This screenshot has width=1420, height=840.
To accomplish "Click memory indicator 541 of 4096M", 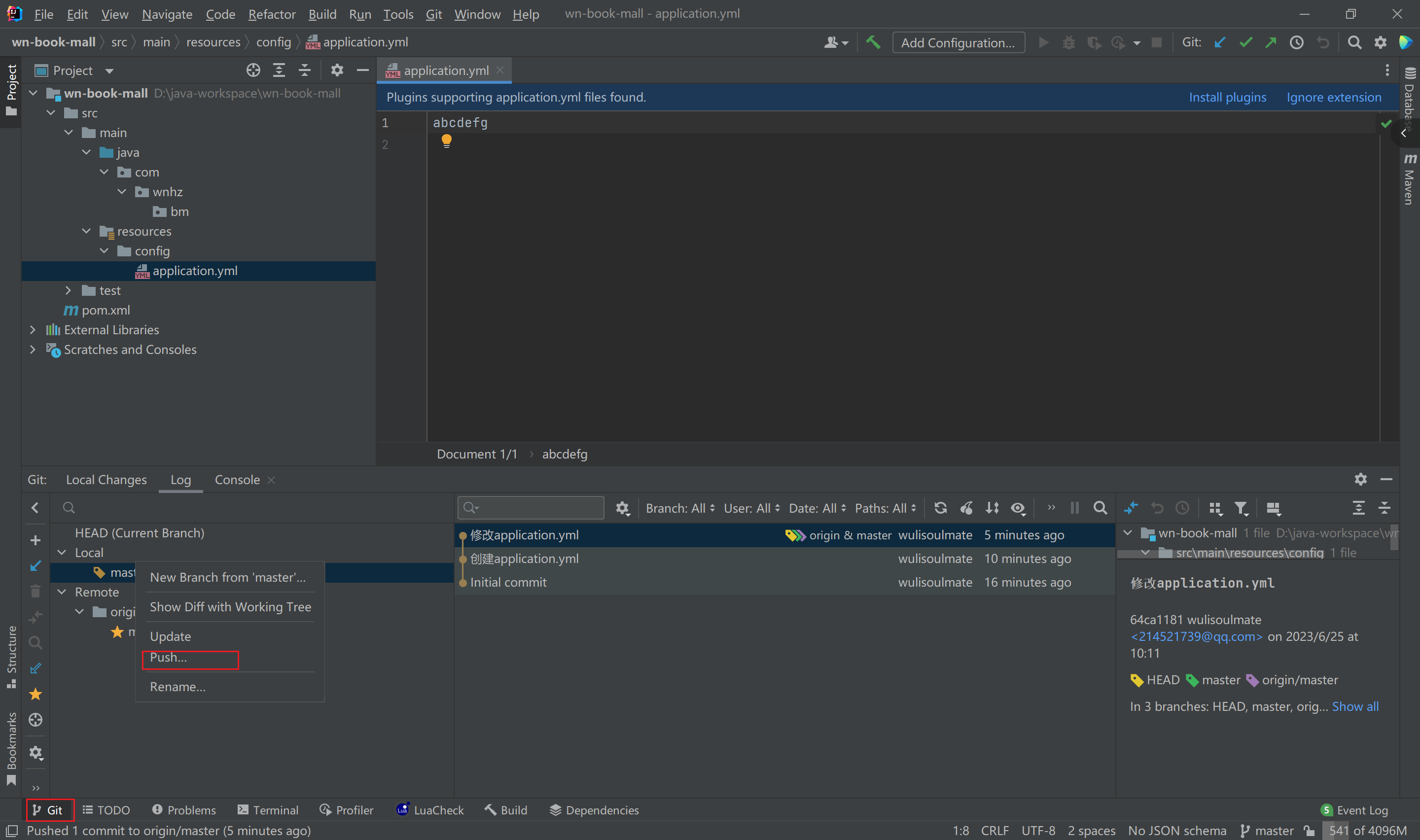I will (x=1367, y=830).
